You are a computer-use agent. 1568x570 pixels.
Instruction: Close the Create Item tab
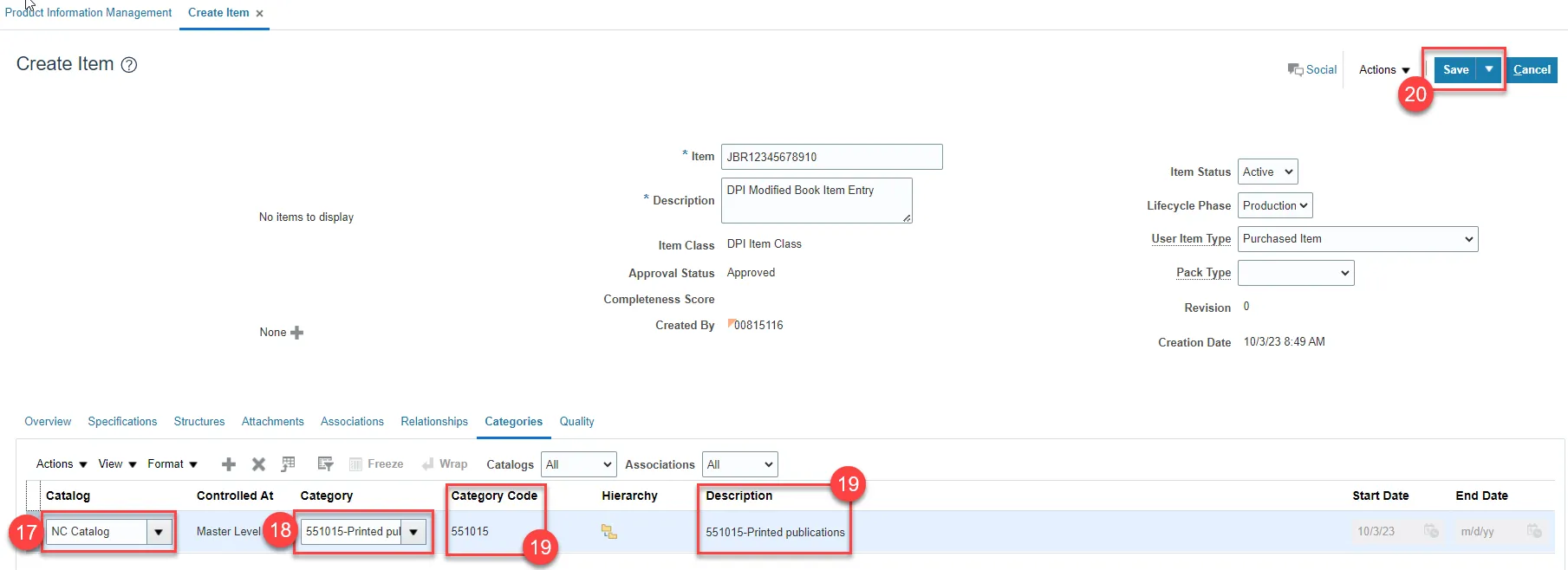tap(259, 14)
